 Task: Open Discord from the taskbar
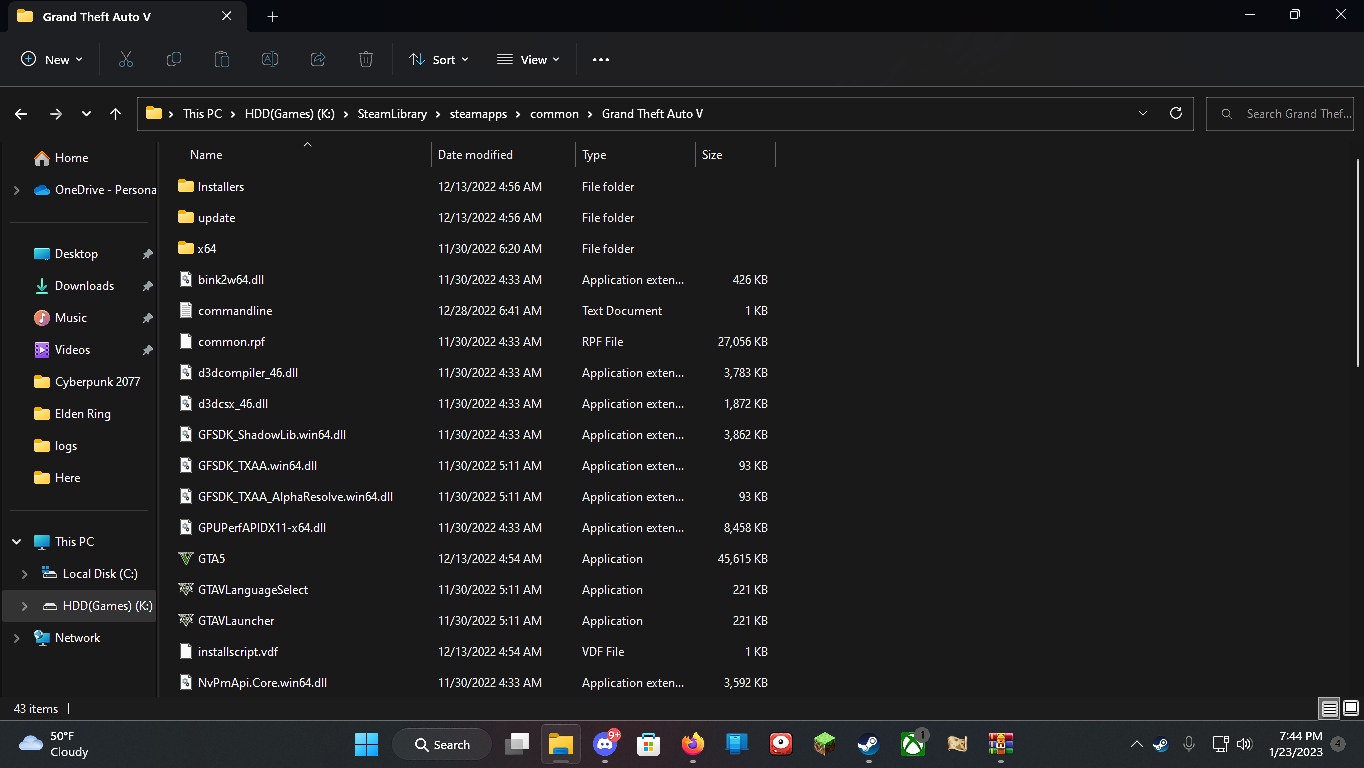click(605, 744)
